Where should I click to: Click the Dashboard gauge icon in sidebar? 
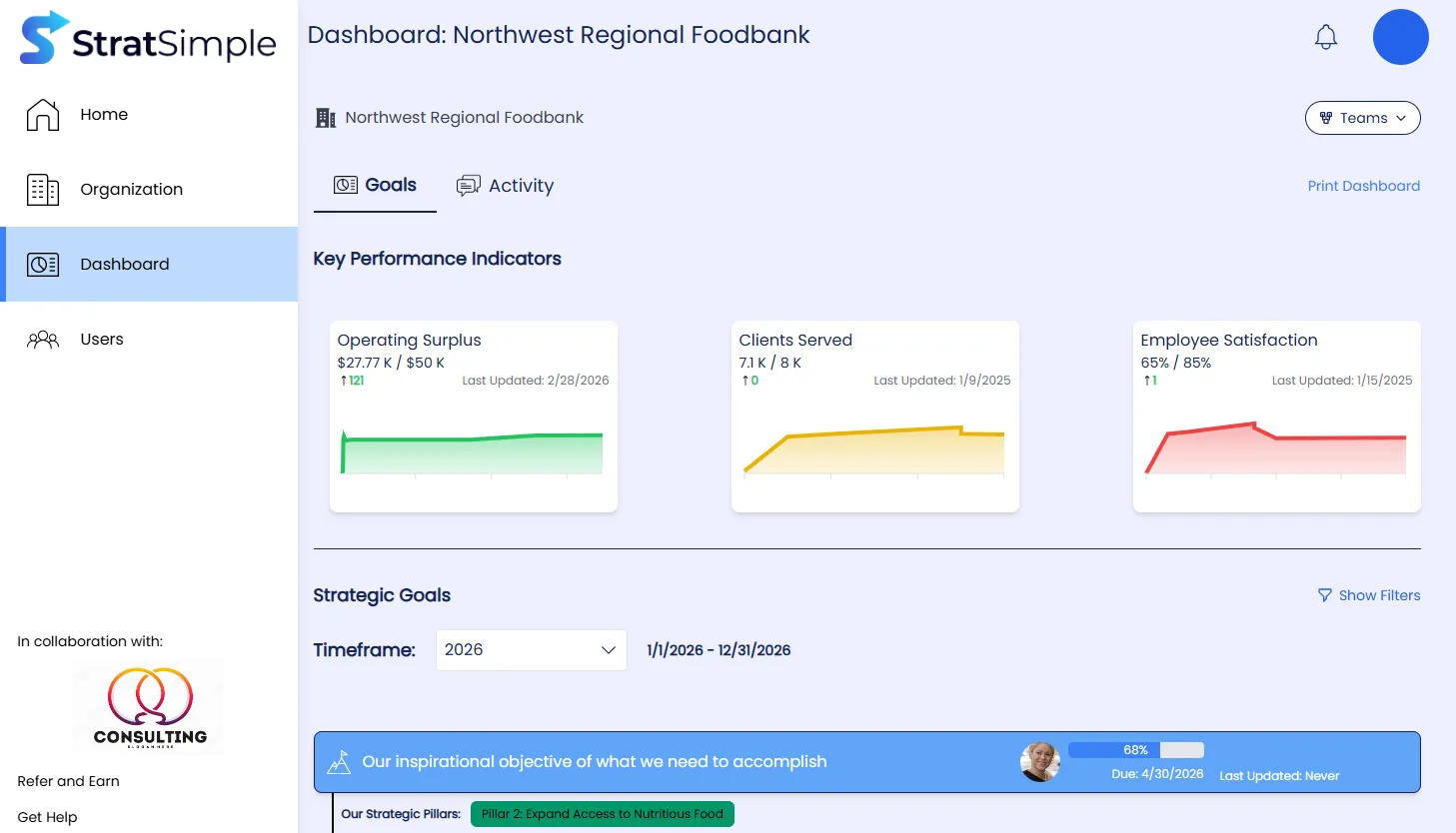click(43, 265)
